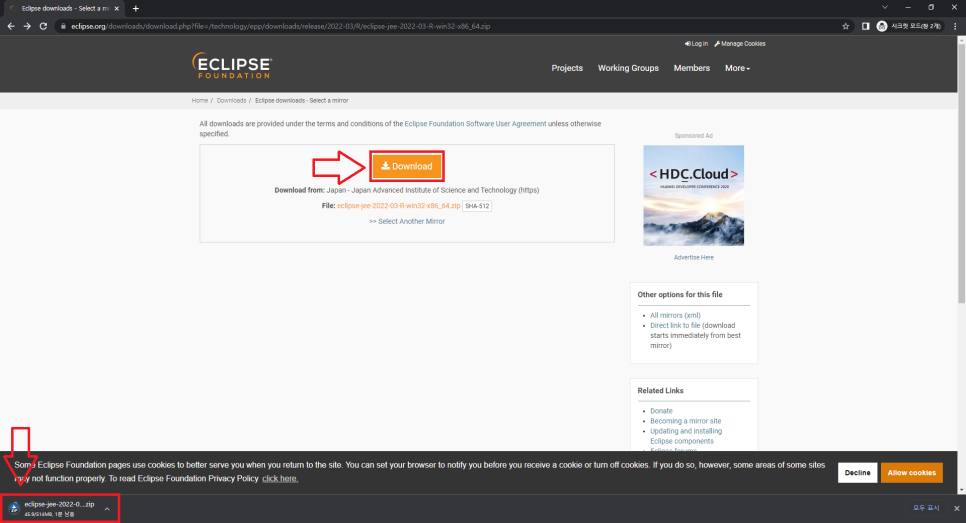Screen dimensions: 966x523
Task: Click the scrollbar up arrow
Action: [x=961, y=40]
